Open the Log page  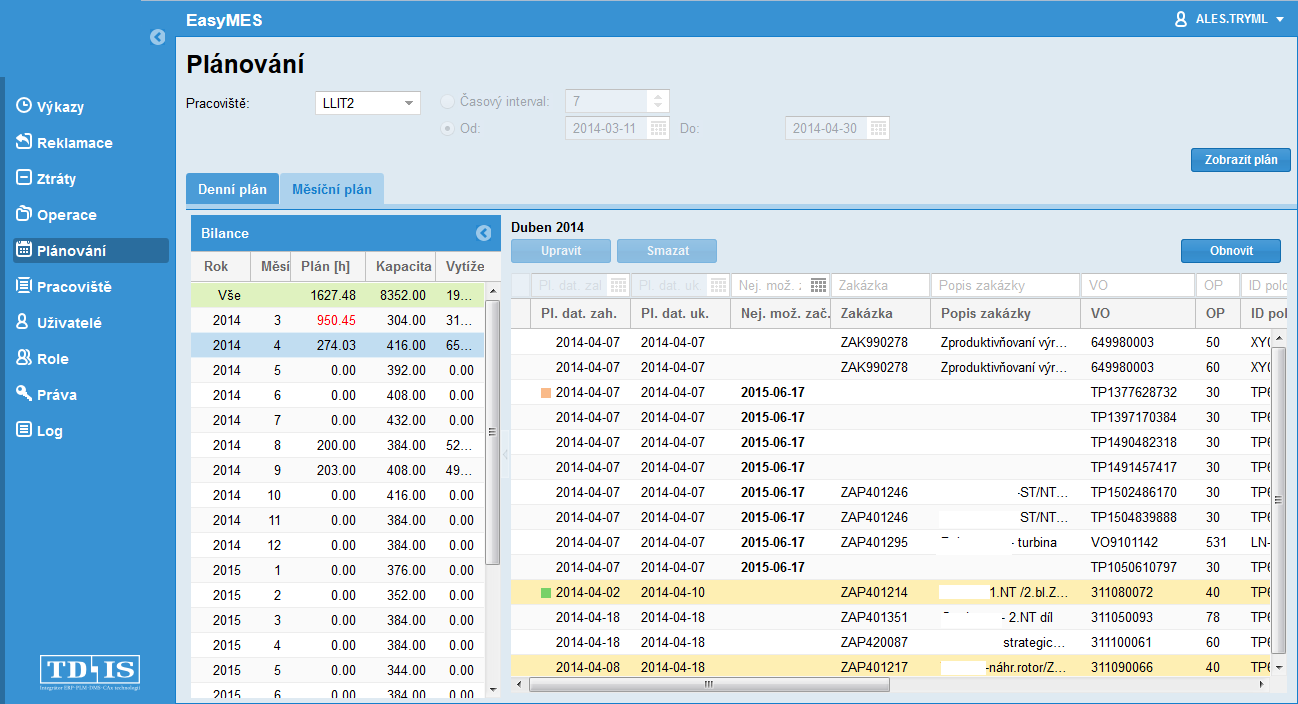(x=49, y=431)
